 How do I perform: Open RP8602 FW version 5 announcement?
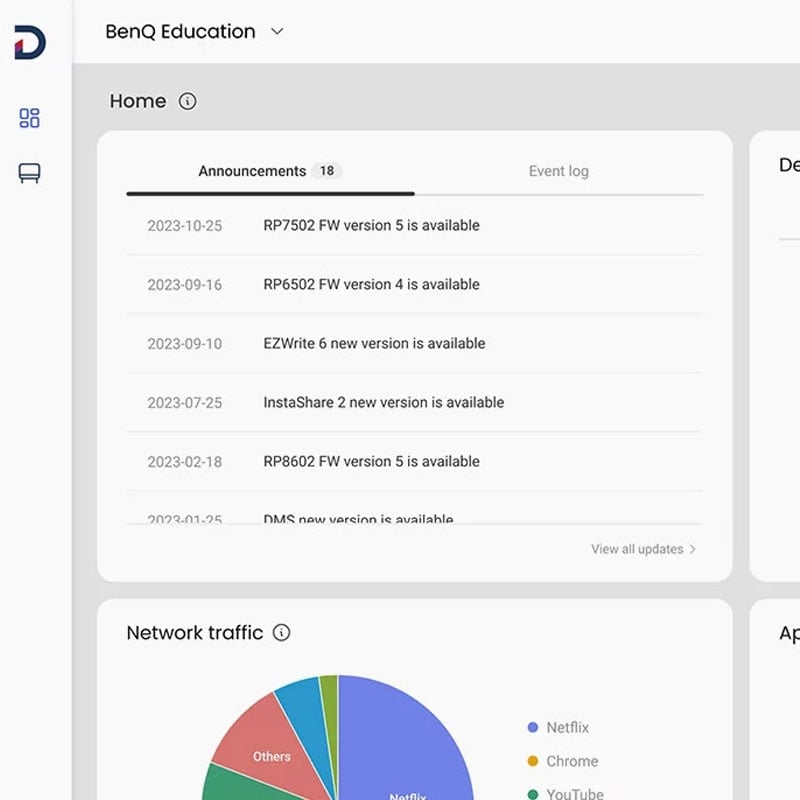371,462
